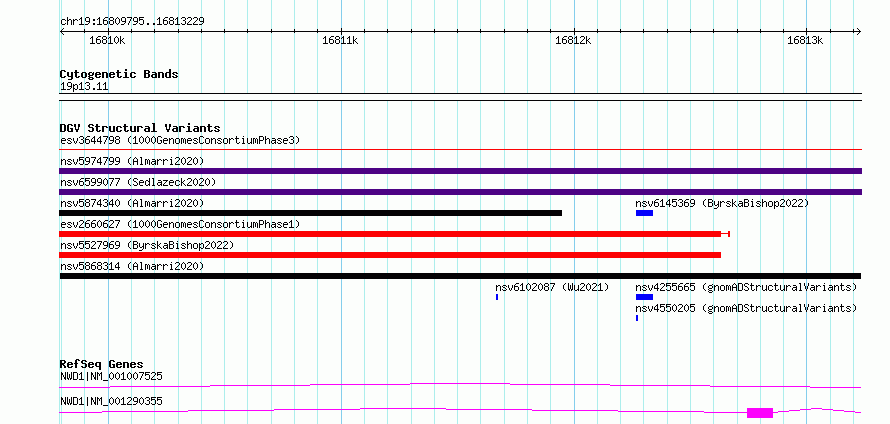Open transcript NWD1|NM_001290355 label
The image size is (890, 424).
(111, 401)
